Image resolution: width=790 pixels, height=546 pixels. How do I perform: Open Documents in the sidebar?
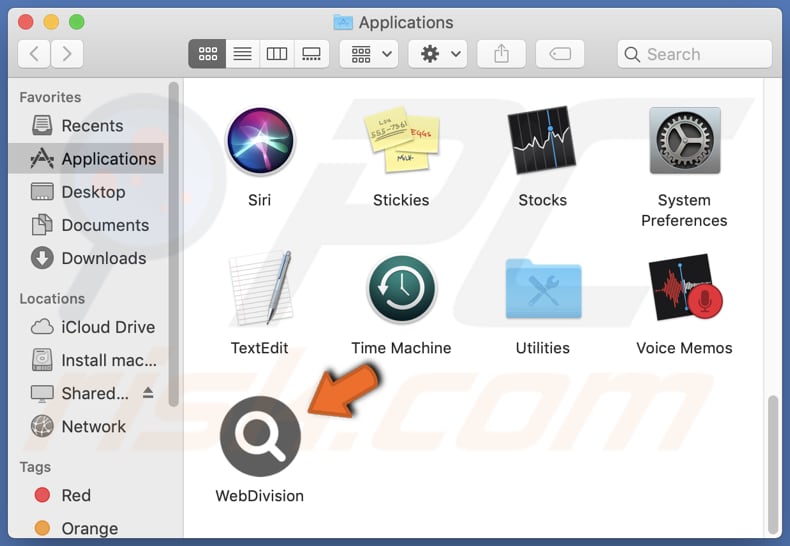(86, 225)
